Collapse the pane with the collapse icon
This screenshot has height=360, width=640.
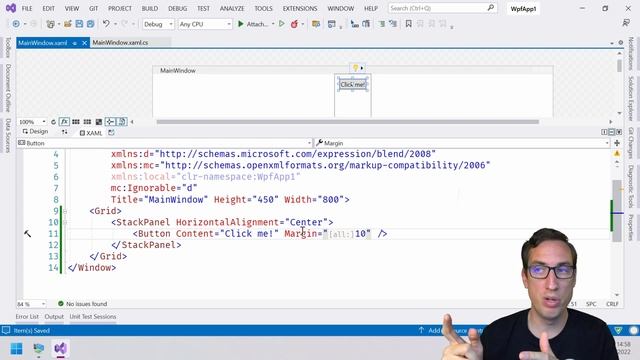click(x=619, y=132)
